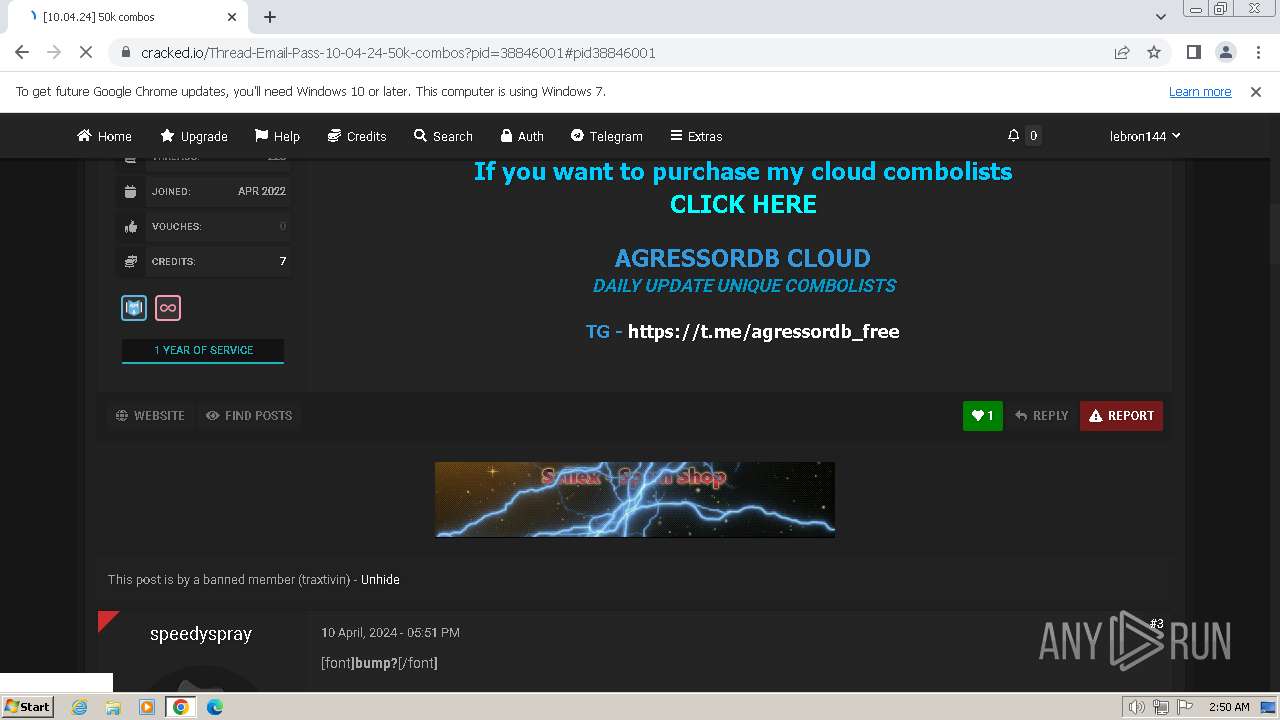Expand tab search chevron
The width and height of the screenshot is (1280, 720).
[x=1160, y=17]
